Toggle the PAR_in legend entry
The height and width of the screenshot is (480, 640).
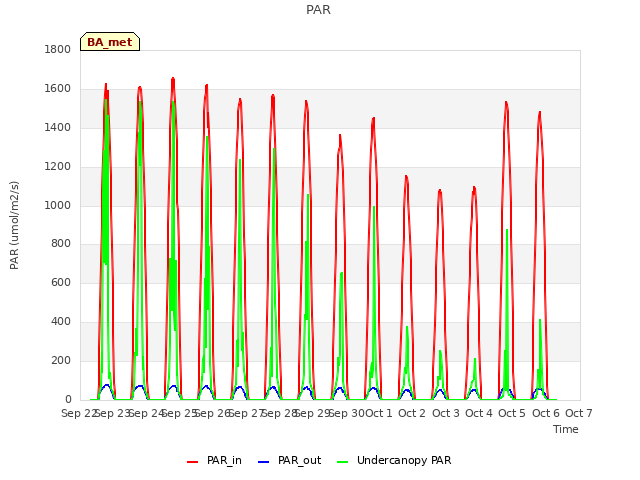[214, 460]
